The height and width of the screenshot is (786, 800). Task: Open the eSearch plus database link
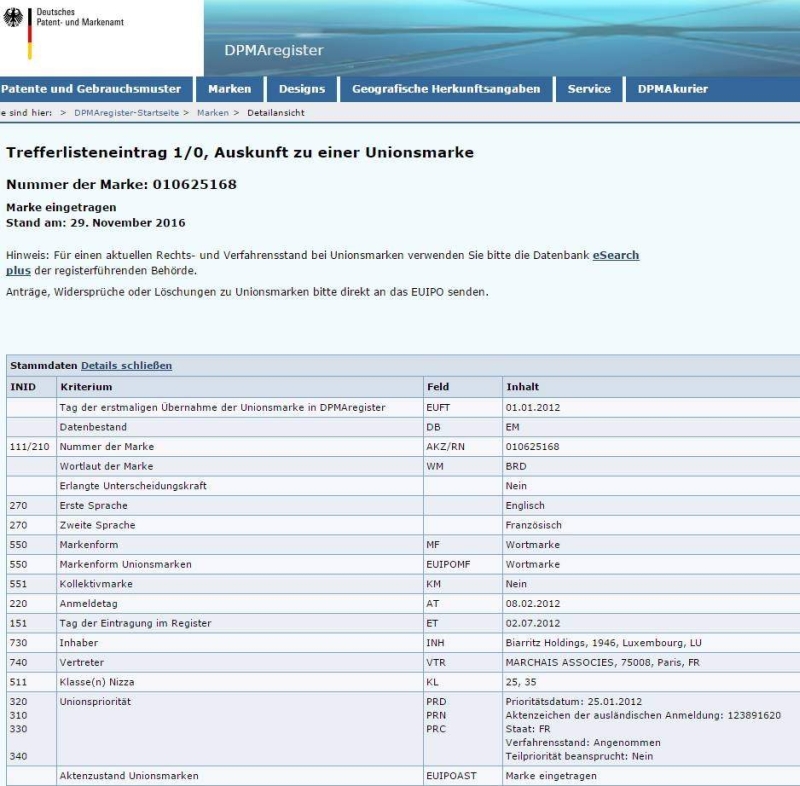click(615, 256)
